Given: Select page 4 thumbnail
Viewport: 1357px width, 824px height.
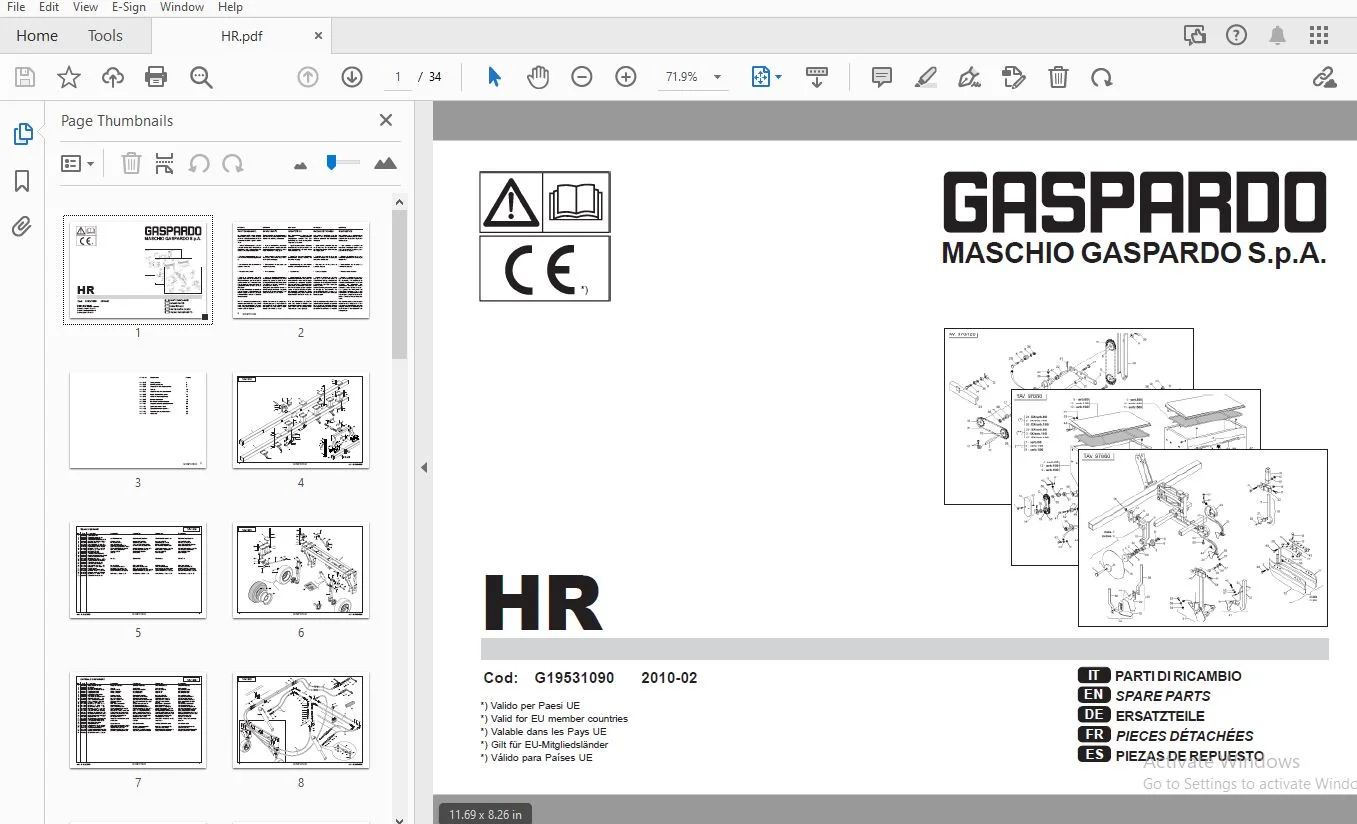Looking at the screenshot, I should pyautogui.click(x=301, y=420).
